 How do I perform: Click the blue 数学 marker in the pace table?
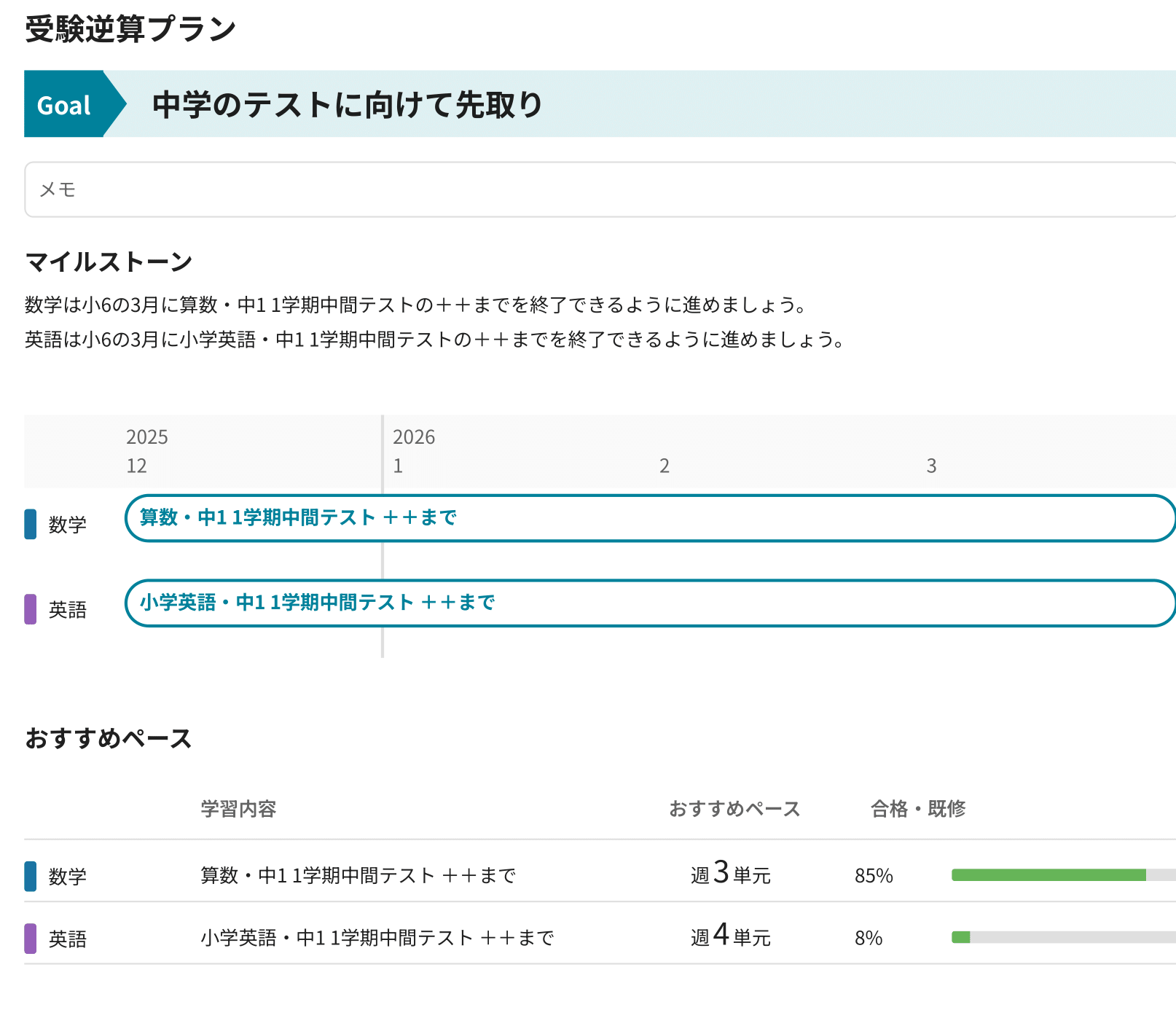31,876
